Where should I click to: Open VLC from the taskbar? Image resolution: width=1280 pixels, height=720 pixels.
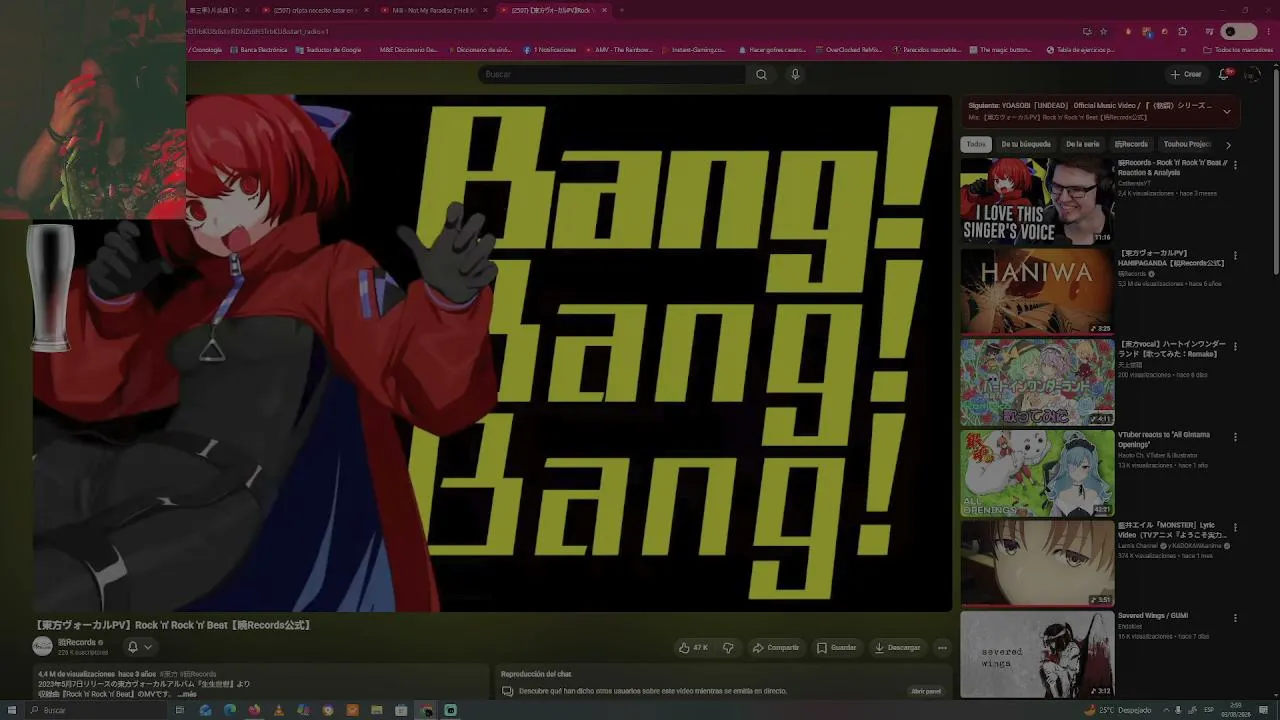pos(279,710)
